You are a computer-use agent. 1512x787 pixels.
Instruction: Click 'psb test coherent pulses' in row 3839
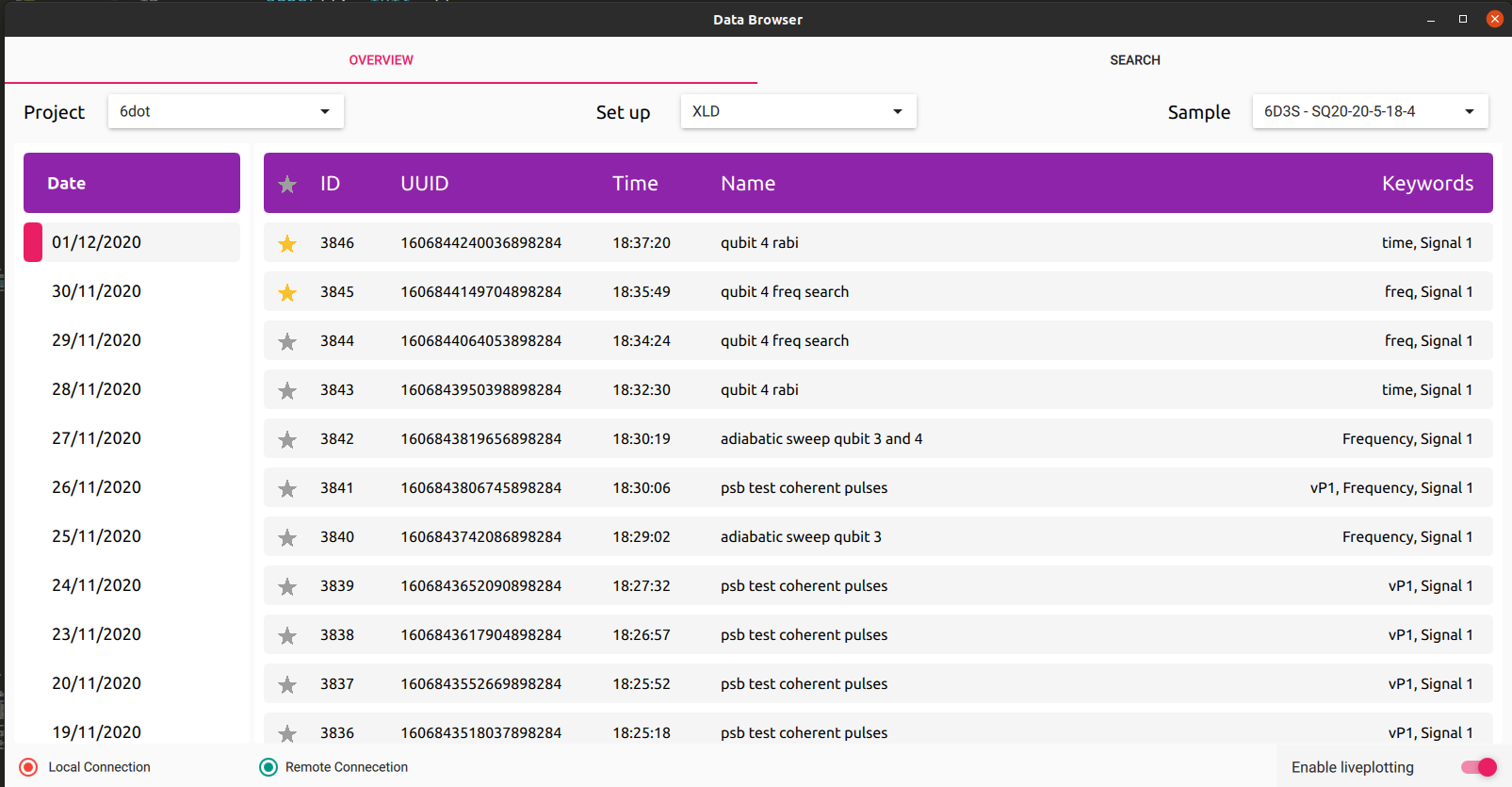805,586
